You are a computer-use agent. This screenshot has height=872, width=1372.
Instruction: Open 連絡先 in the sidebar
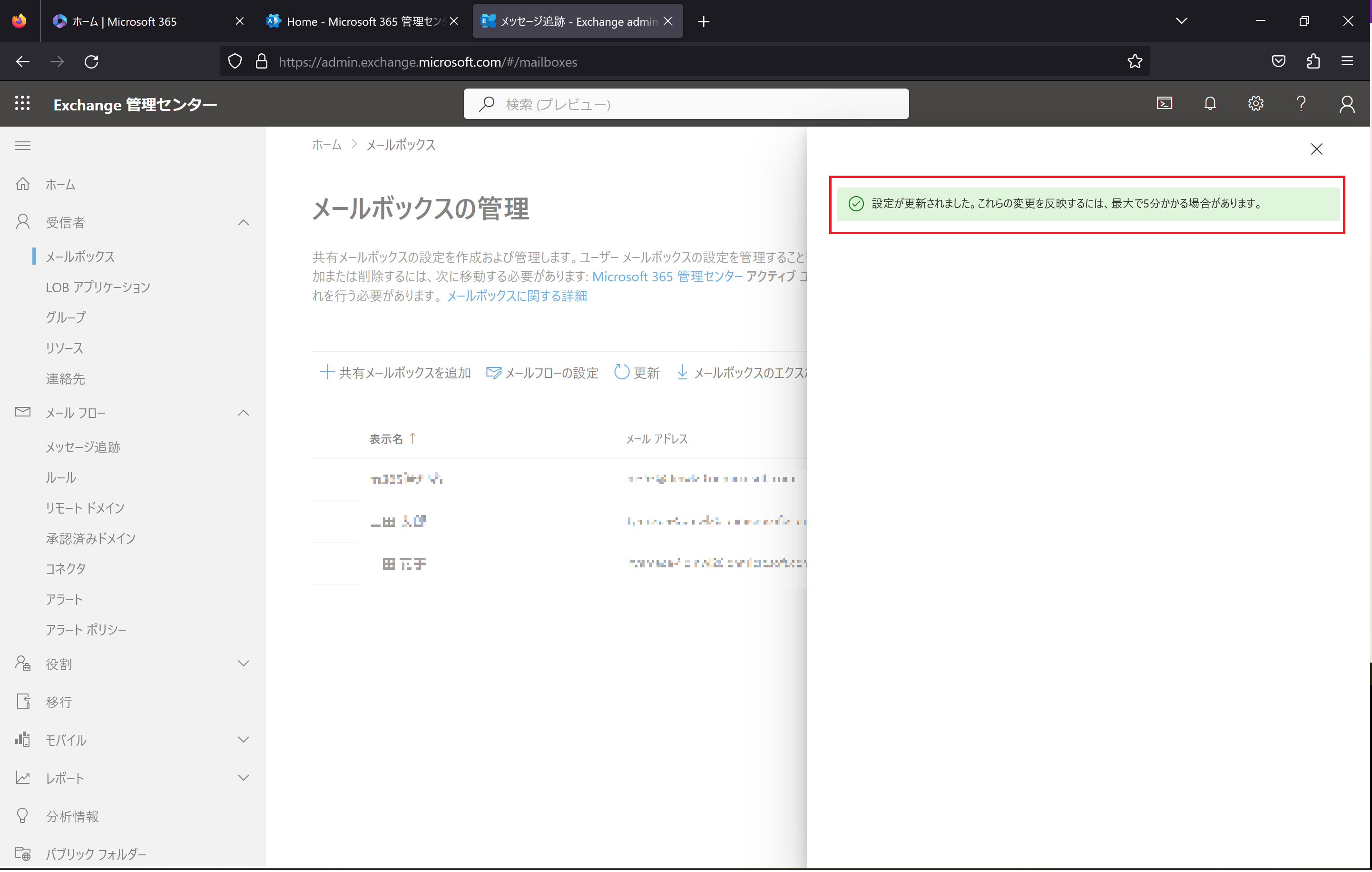pyautogui.click(x=66, y=379)
